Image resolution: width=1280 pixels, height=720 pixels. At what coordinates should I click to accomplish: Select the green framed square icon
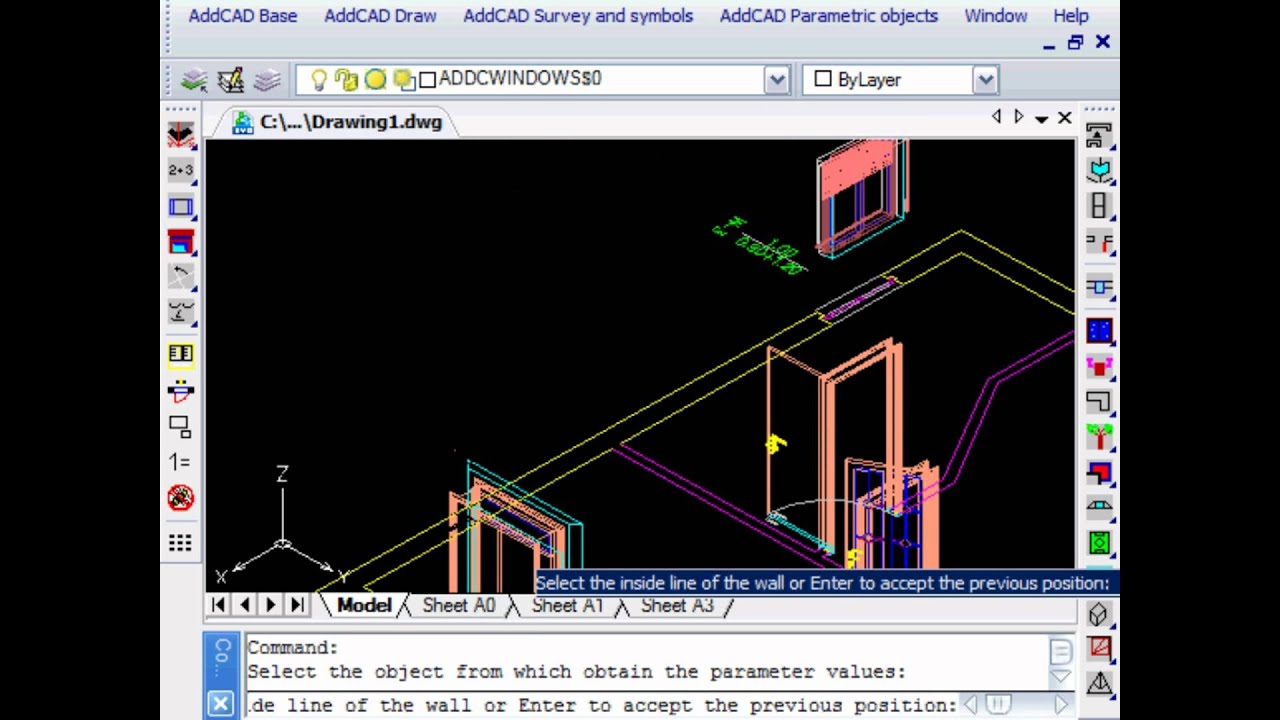(1099, 543)
